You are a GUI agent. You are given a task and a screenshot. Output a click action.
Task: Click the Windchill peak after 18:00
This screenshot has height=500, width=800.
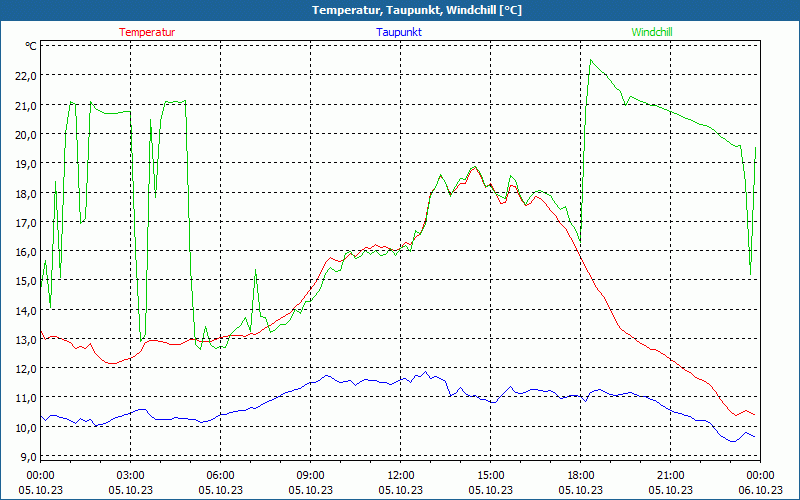591,60
